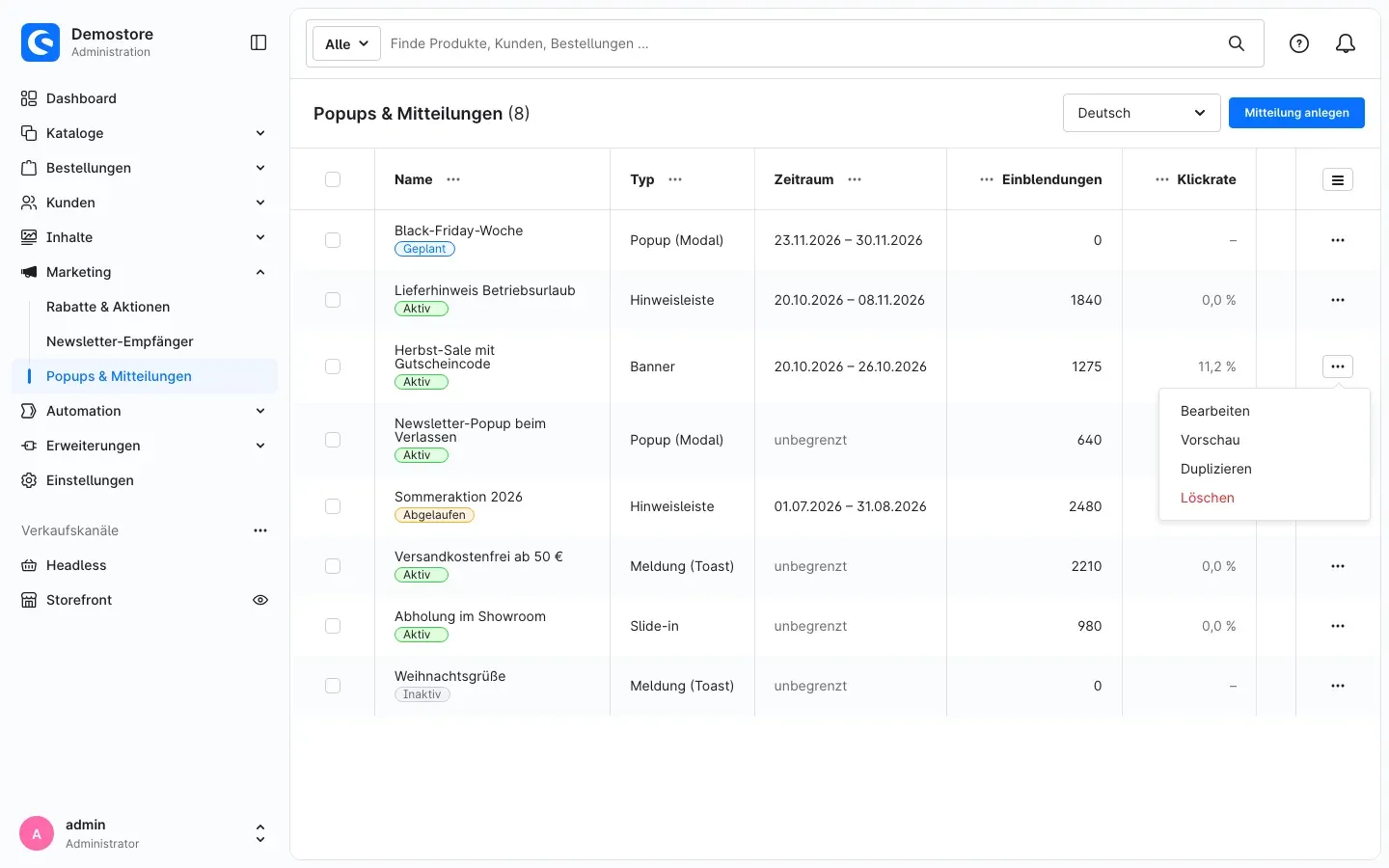This screenshot has width=1389, height=868.
Task: Focus the search input field
Action: 801,43
